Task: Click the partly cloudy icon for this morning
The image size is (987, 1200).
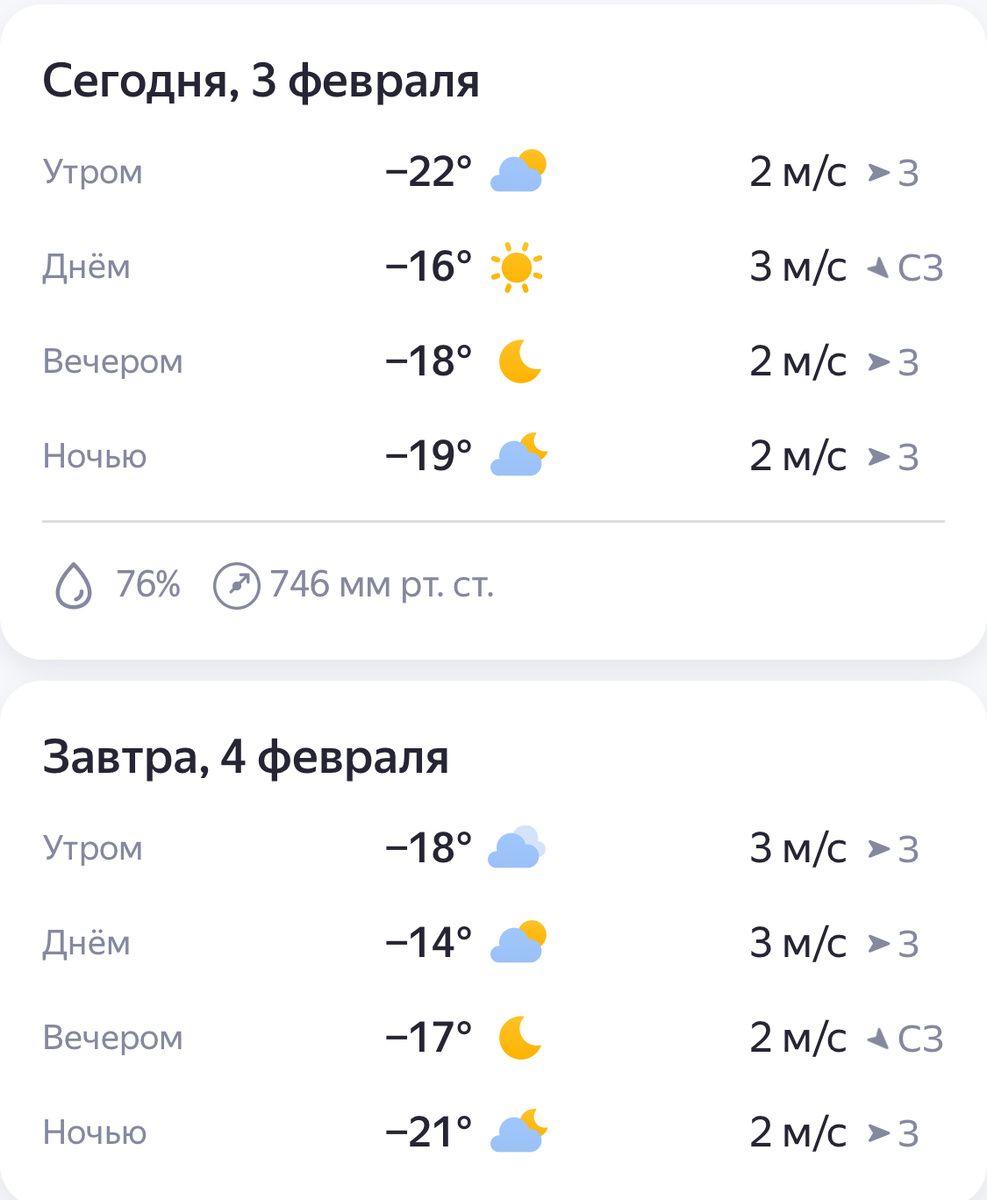Action: tap(518, 171)
